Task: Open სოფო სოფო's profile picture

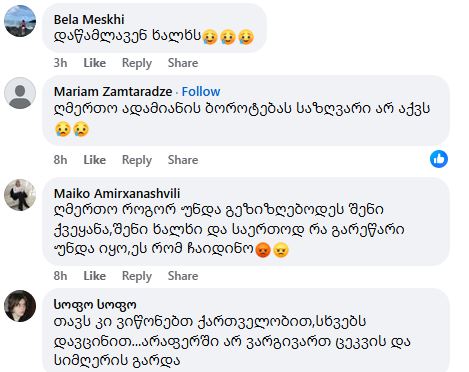Action: 20,306
